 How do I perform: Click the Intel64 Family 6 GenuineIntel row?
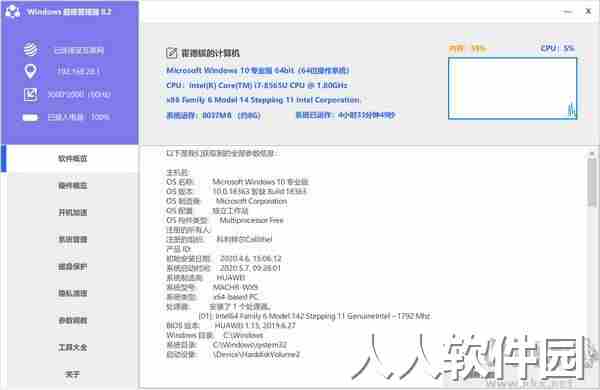tap(315, 316)
